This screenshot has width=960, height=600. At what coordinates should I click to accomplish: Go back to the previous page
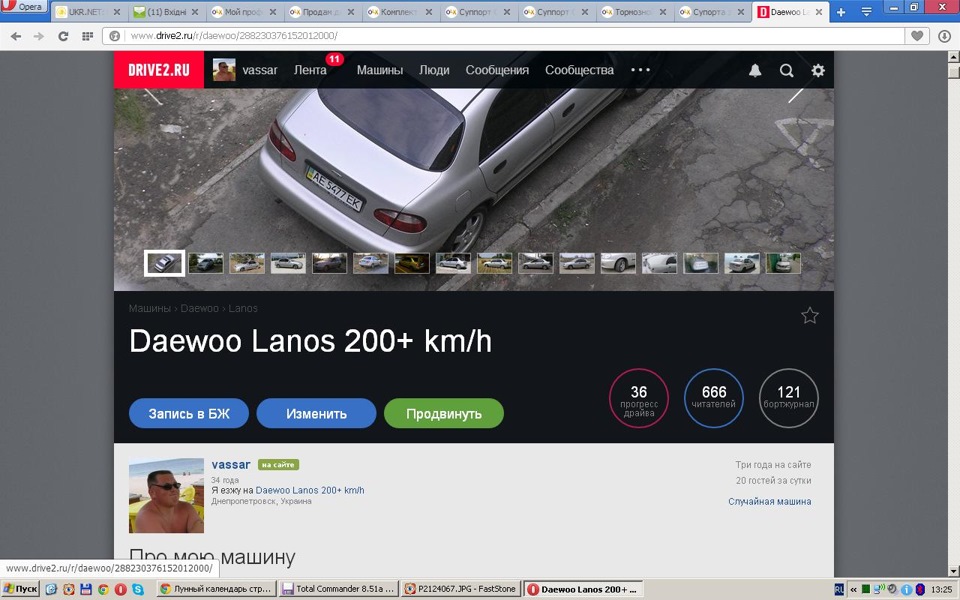click(16, 36)
